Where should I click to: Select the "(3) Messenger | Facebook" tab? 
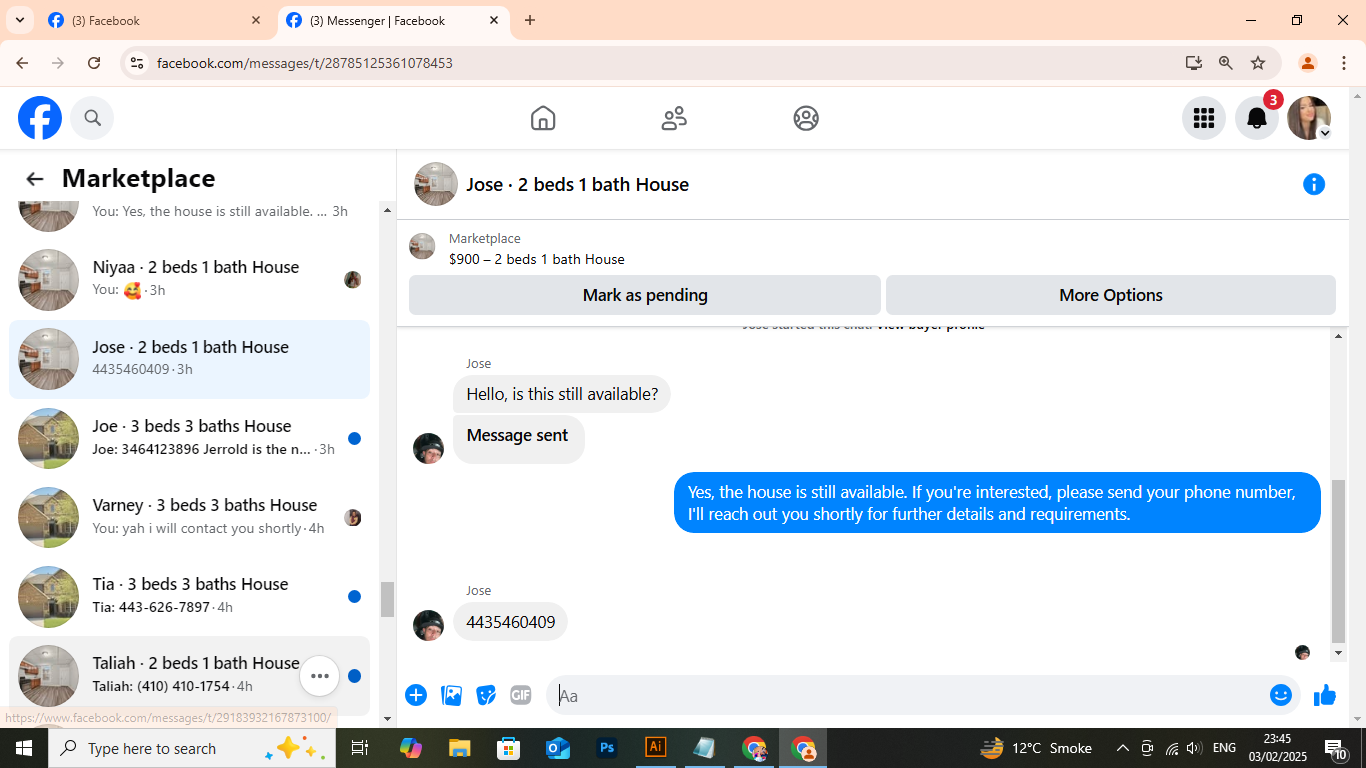(x=393, y=20)
